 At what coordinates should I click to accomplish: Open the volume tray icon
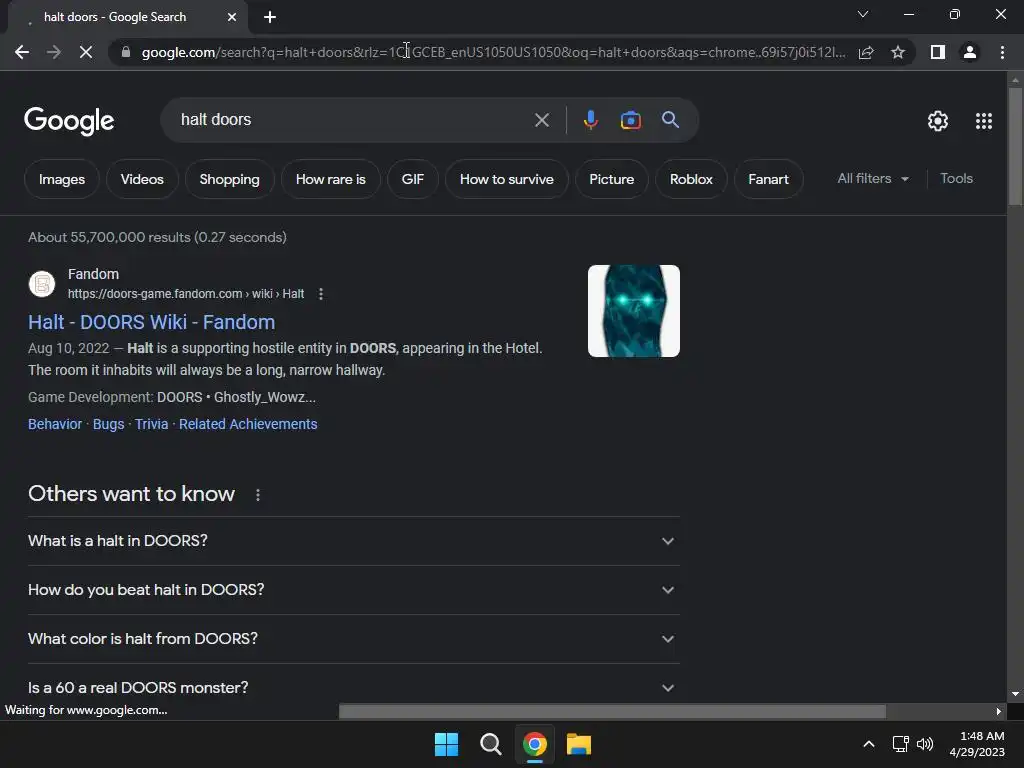point(925,744)
